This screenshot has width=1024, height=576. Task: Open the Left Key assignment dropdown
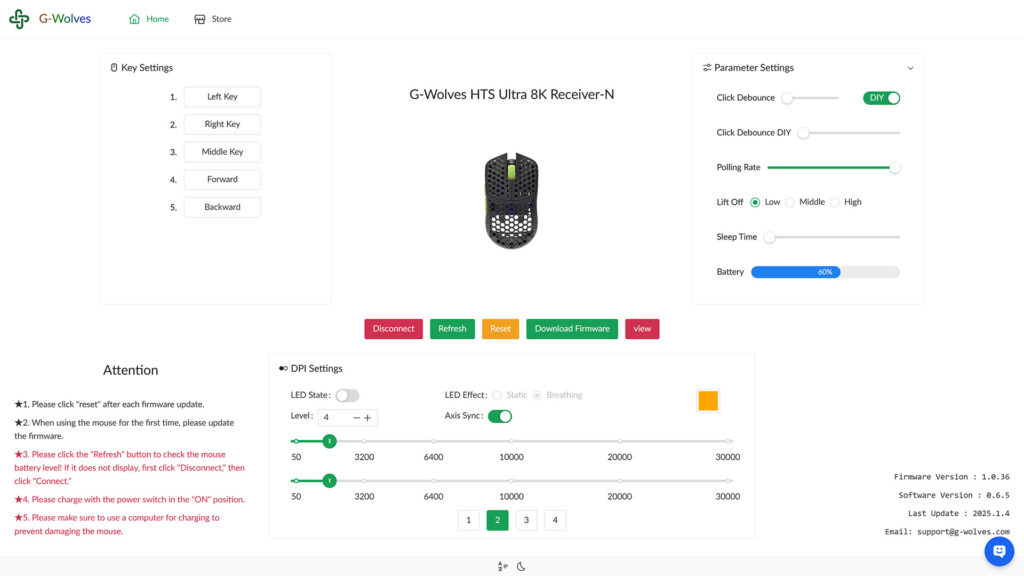point(222,97)
